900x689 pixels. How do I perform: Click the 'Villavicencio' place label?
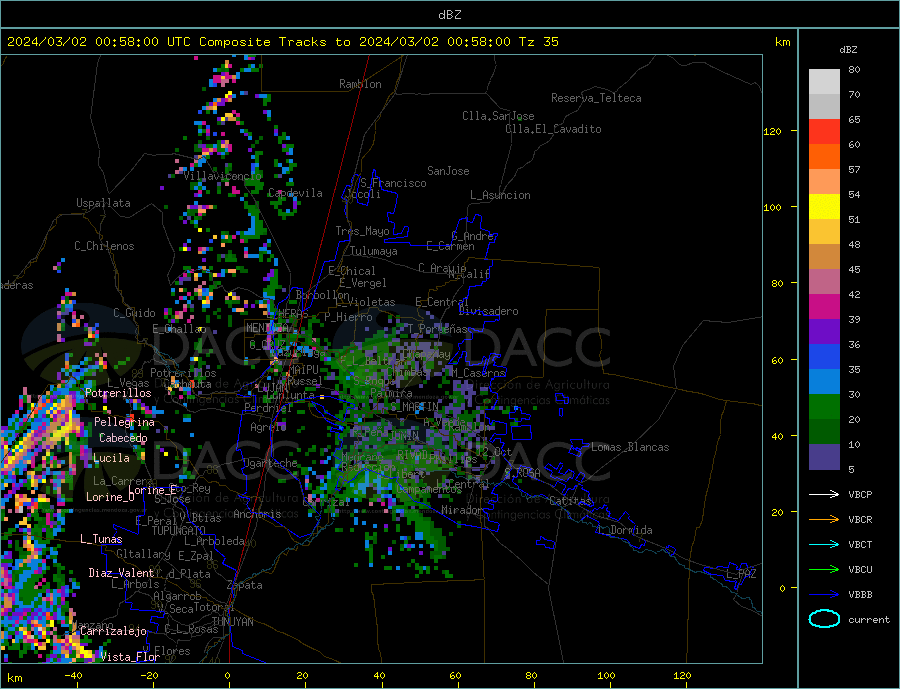click(x=222, y=176)
